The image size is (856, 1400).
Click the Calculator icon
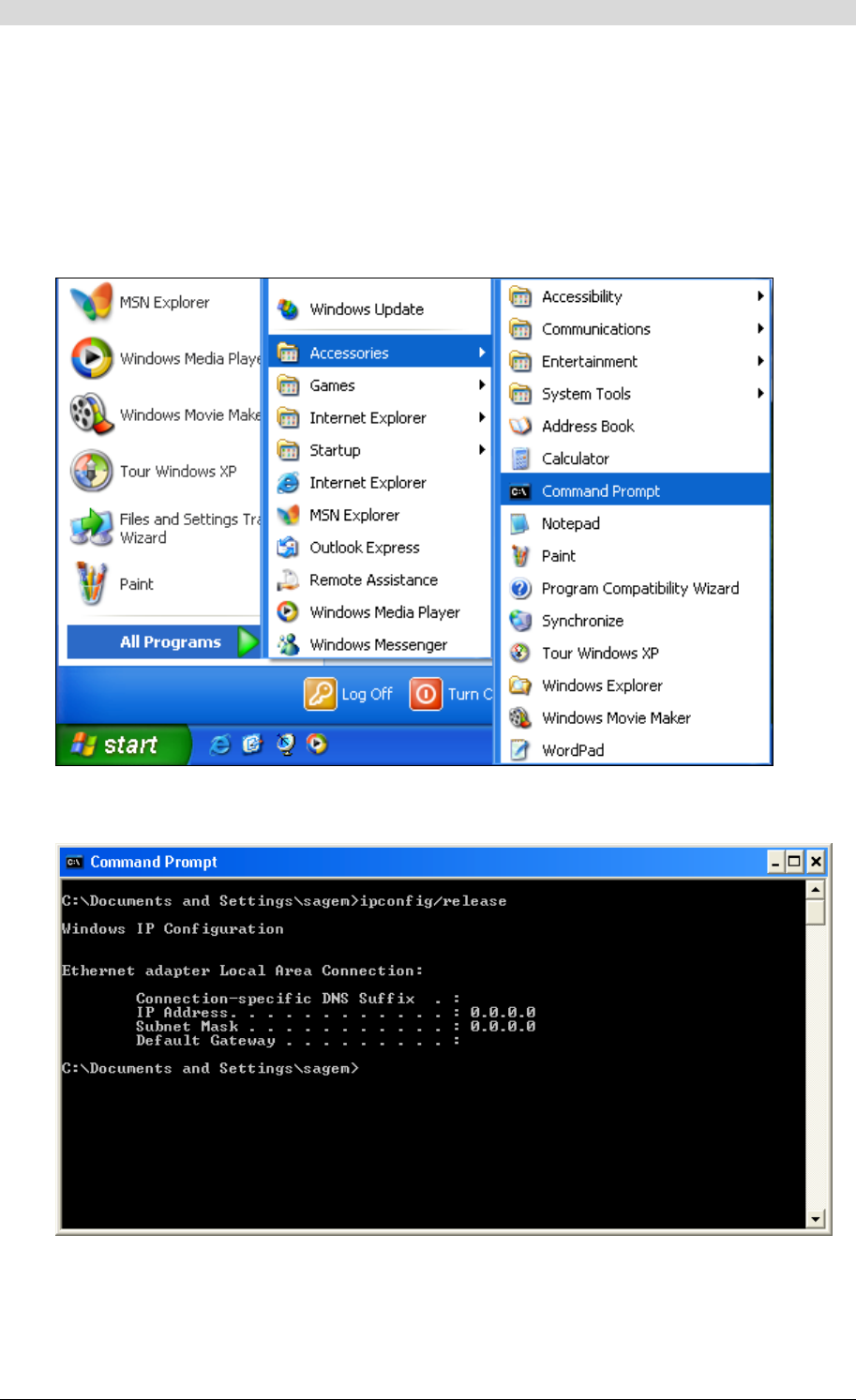click(520, 459)
